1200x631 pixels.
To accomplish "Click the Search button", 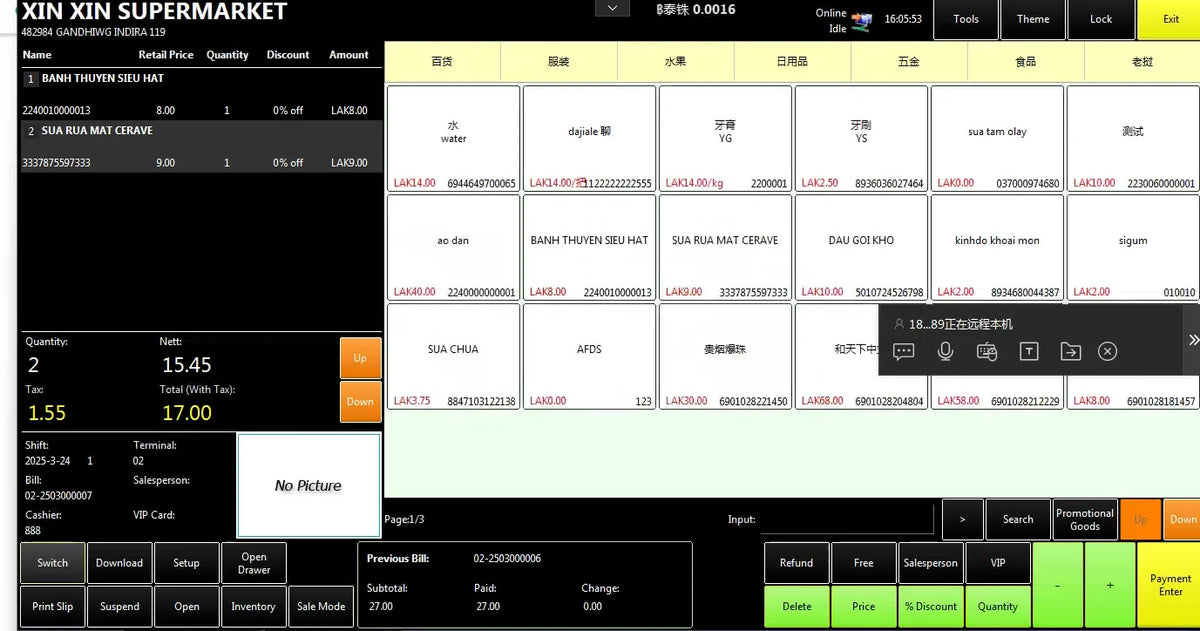I will point(1018,519).
